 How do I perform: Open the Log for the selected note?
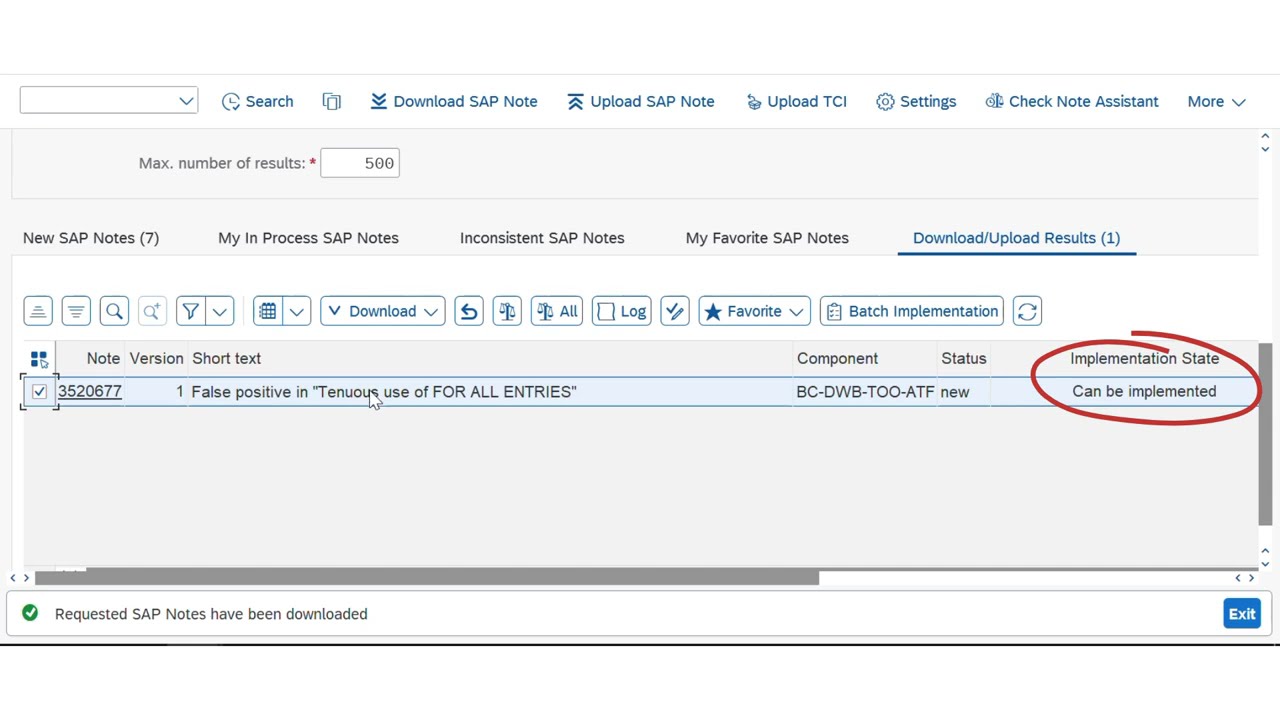[621, 311]
